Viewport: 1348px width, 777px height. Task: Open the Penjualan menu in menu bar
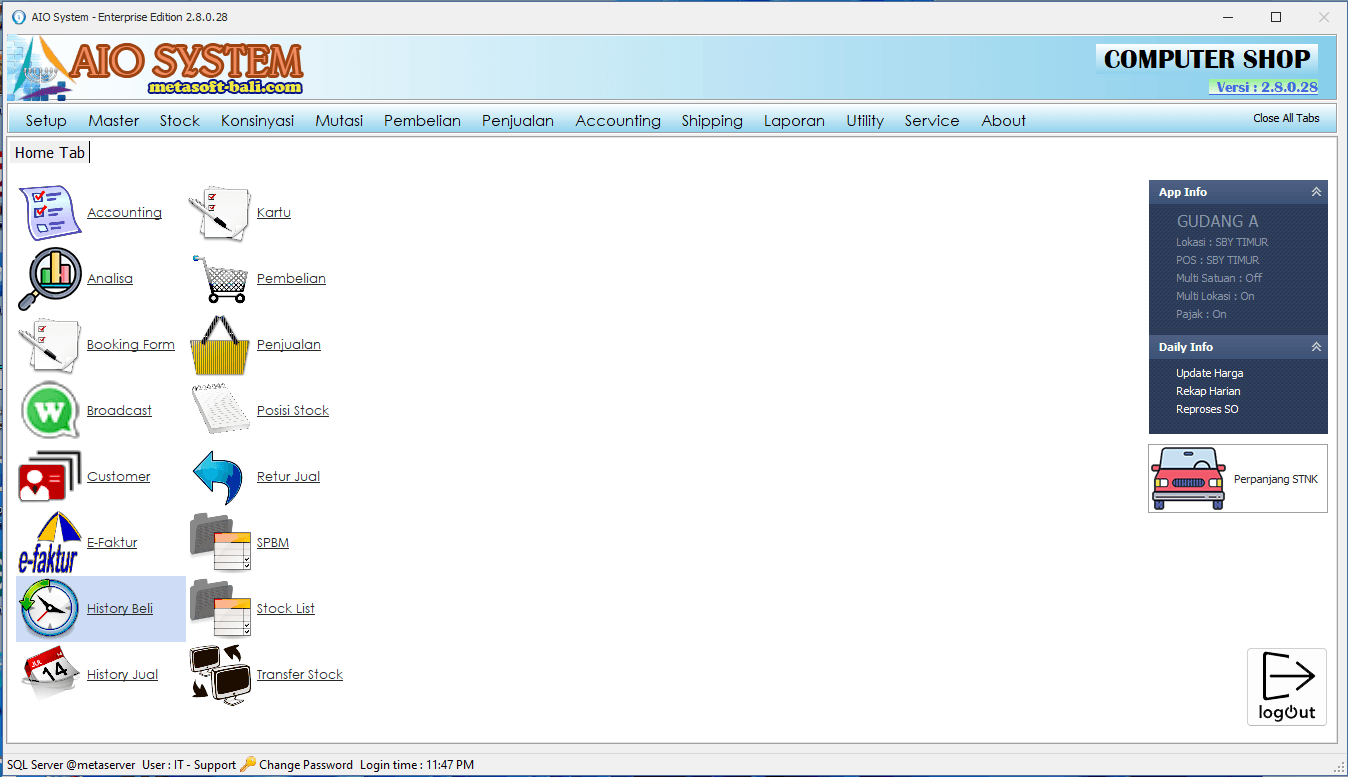(x=518, y=120)
